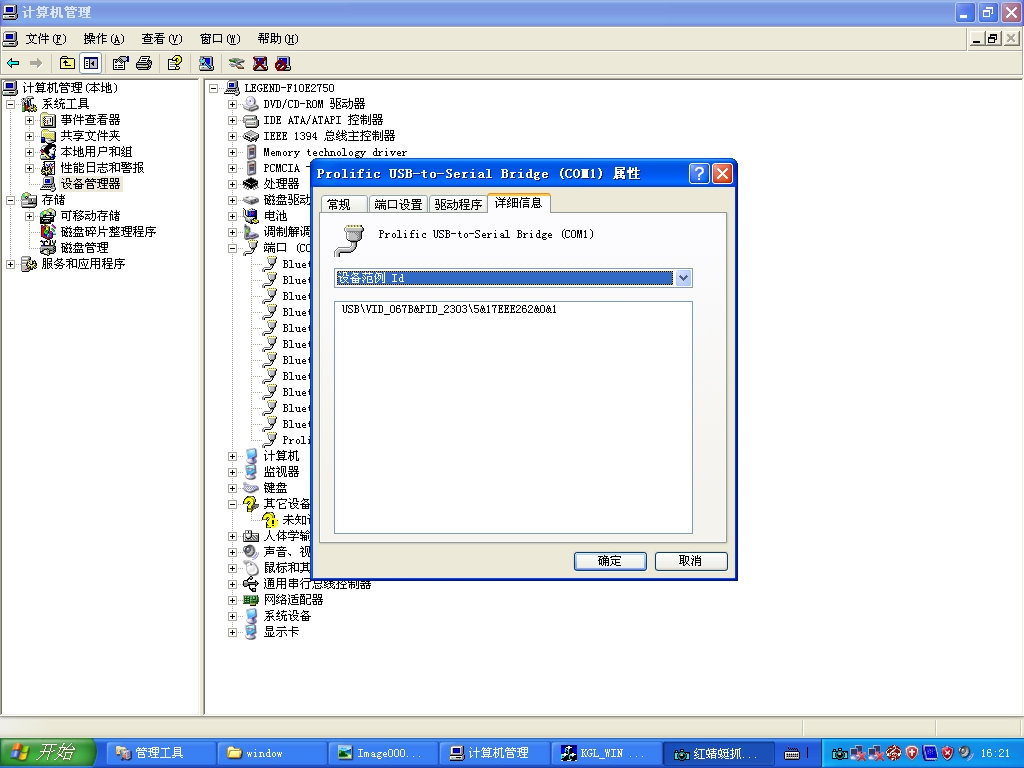Collapse the 系统工具 tree node
The width and height of the screenshot is (1024, 768).
click(10, 104)
